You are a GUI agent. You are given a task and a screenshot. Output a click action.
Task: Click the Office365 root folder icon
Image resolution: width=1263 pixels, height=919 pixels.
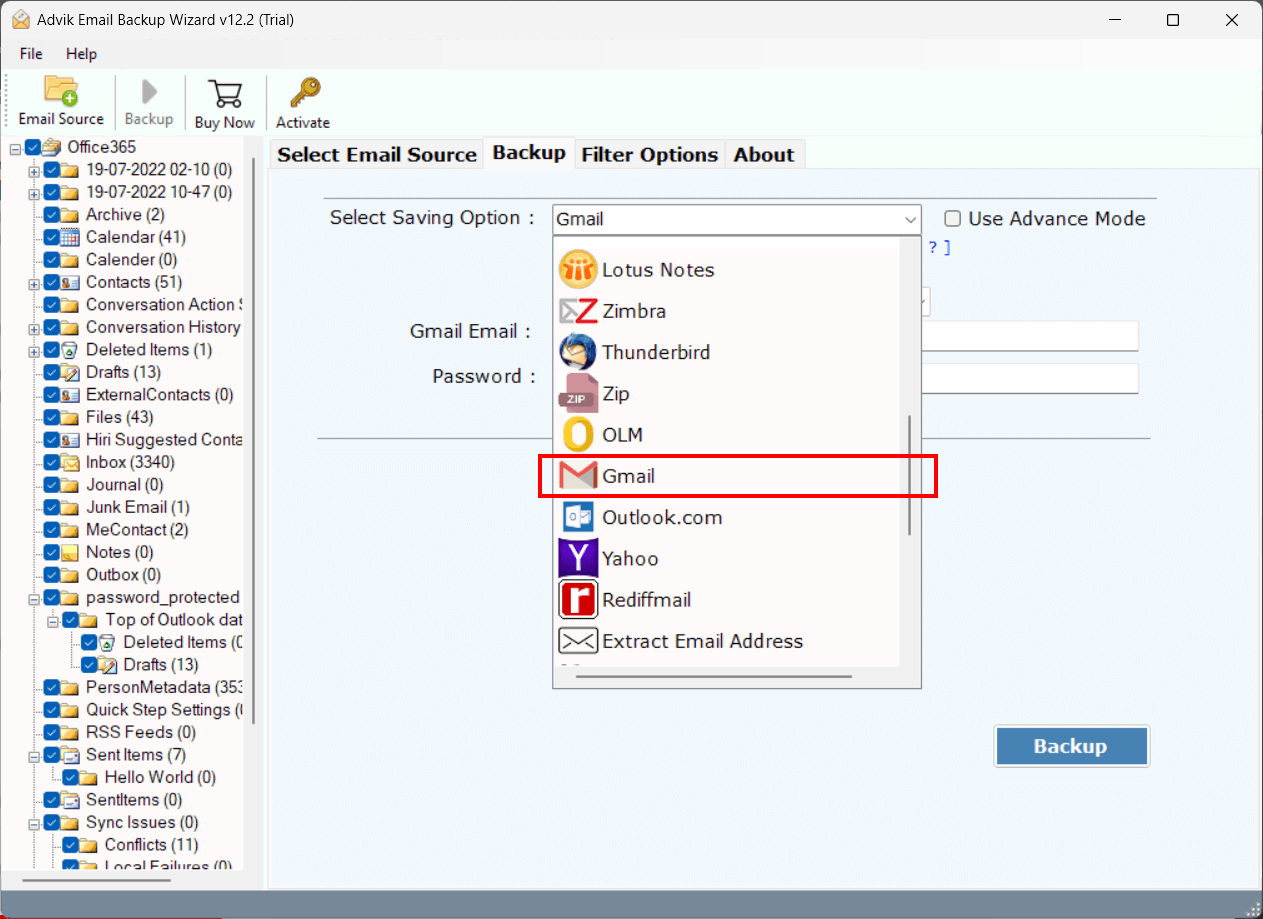[x=51, y=147]
